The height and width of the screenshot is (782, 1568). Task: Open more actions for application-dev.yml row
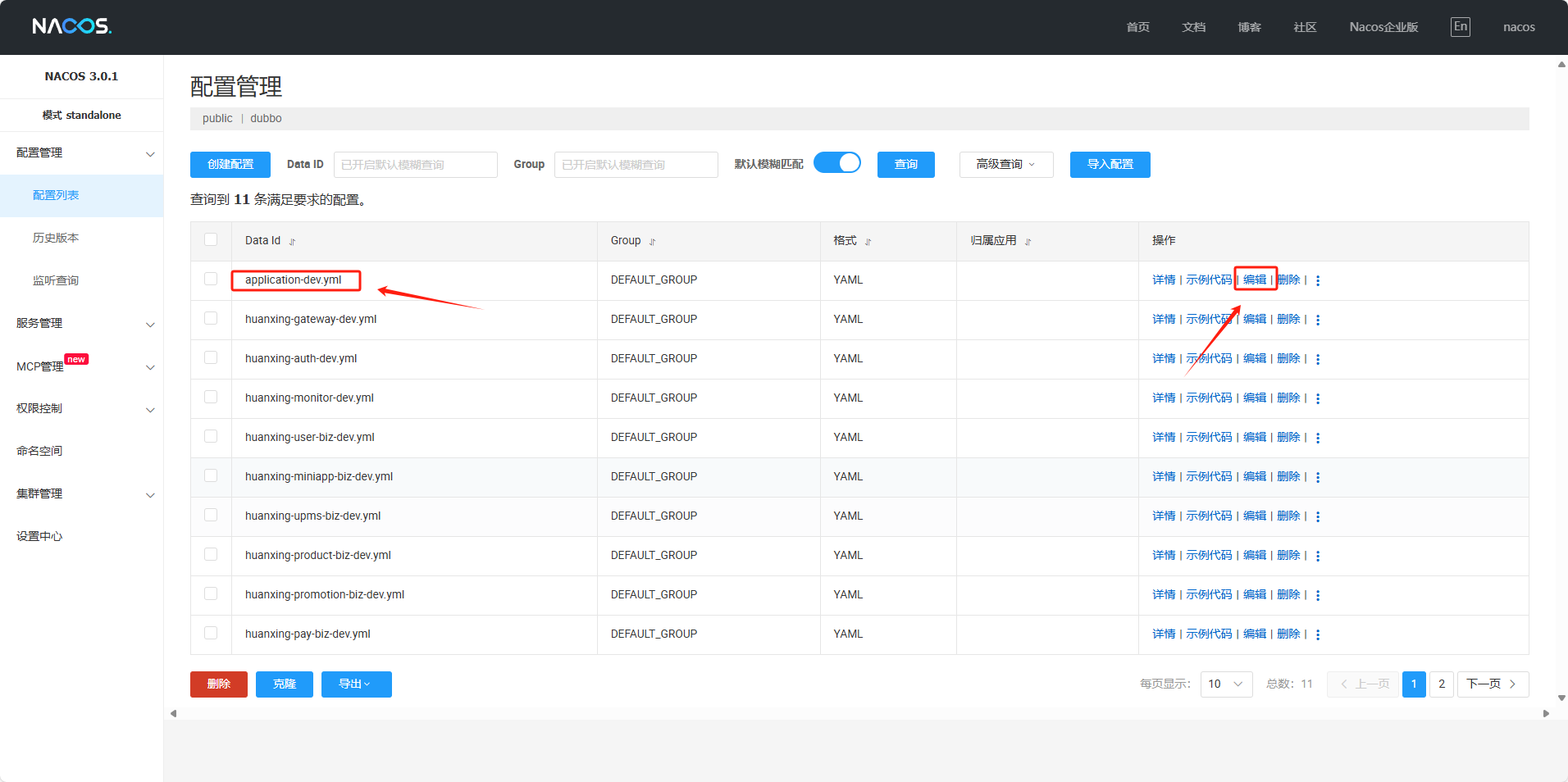[1317, 280]
